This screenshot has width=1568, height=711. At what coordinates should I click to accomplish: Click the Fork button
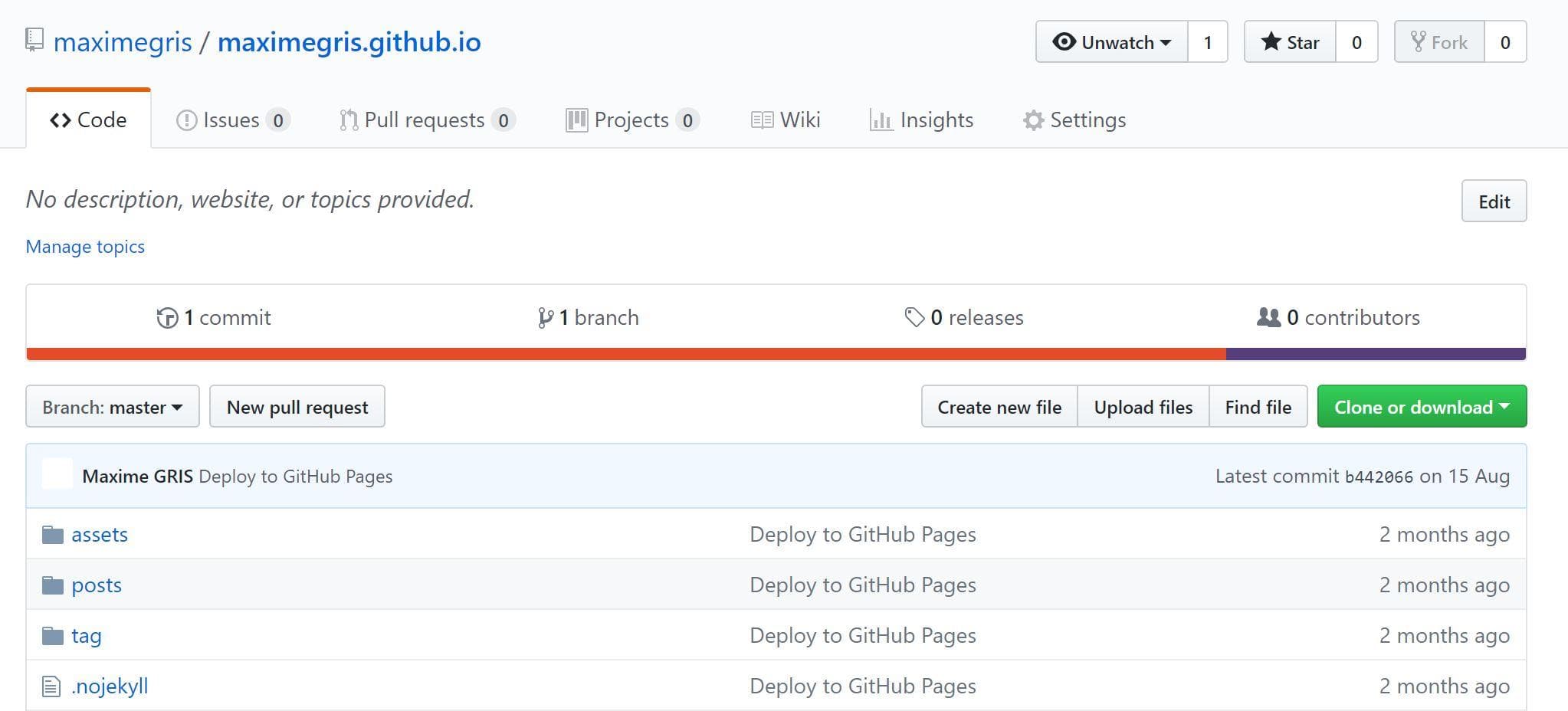click(1439, 41)
